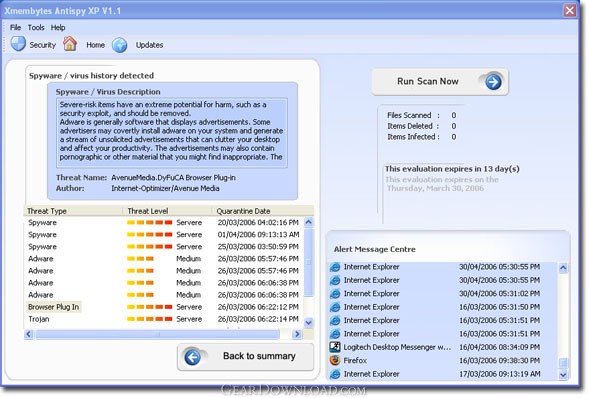Image resolution: width=589 pixels, height=398 pixels.
Task: Click down arrow of threat list scrollbar
Action: click(x=308, y=323)
